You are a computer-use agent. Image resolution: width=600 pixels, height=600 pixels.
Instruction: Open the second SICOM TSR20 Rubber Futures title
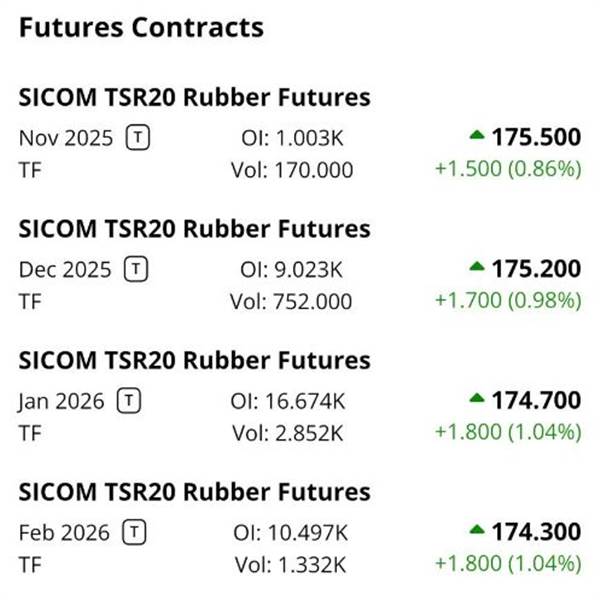(x=194, y=228)
